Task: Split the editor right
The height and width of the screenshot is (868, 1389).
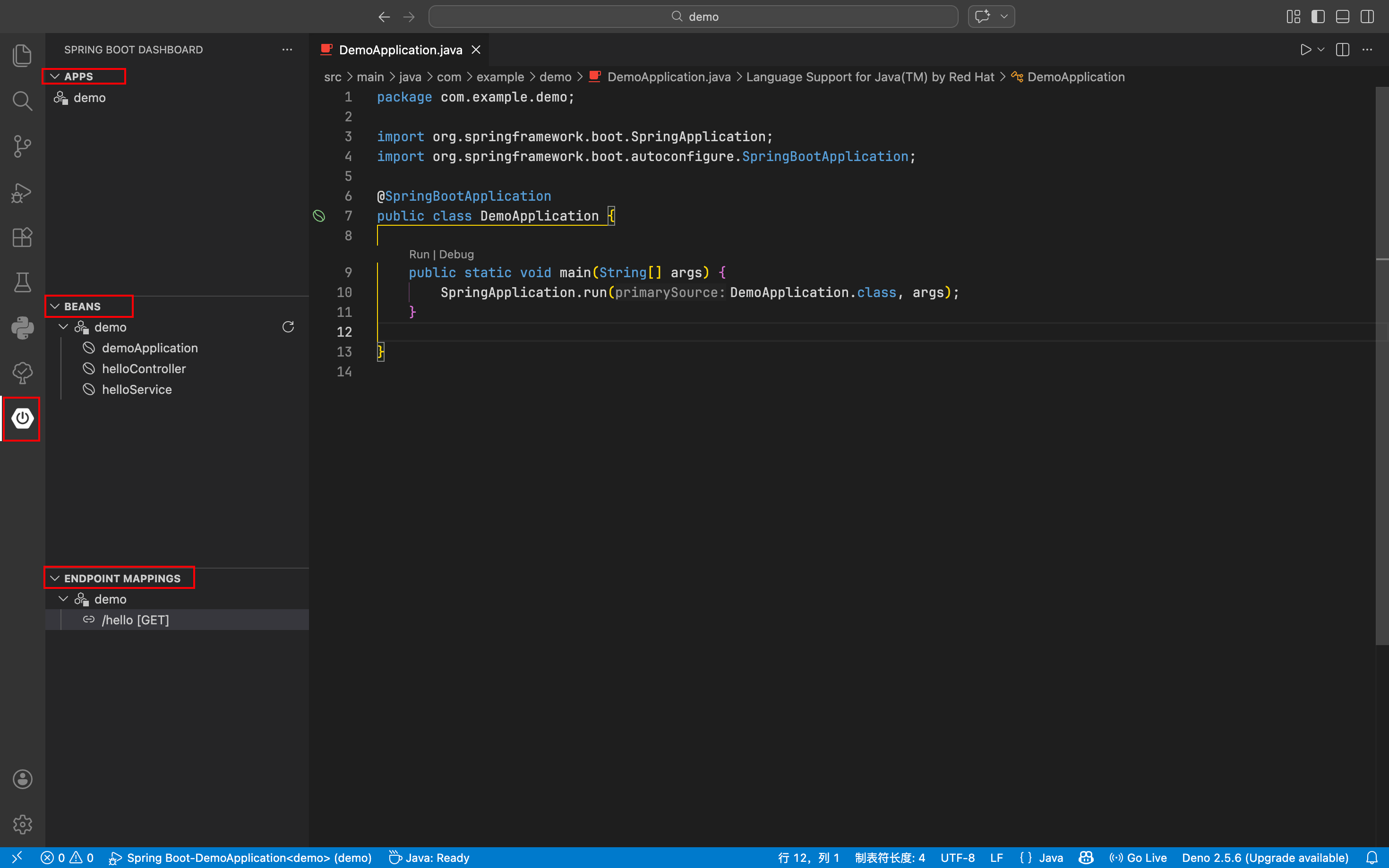Action: (1343, 50)
